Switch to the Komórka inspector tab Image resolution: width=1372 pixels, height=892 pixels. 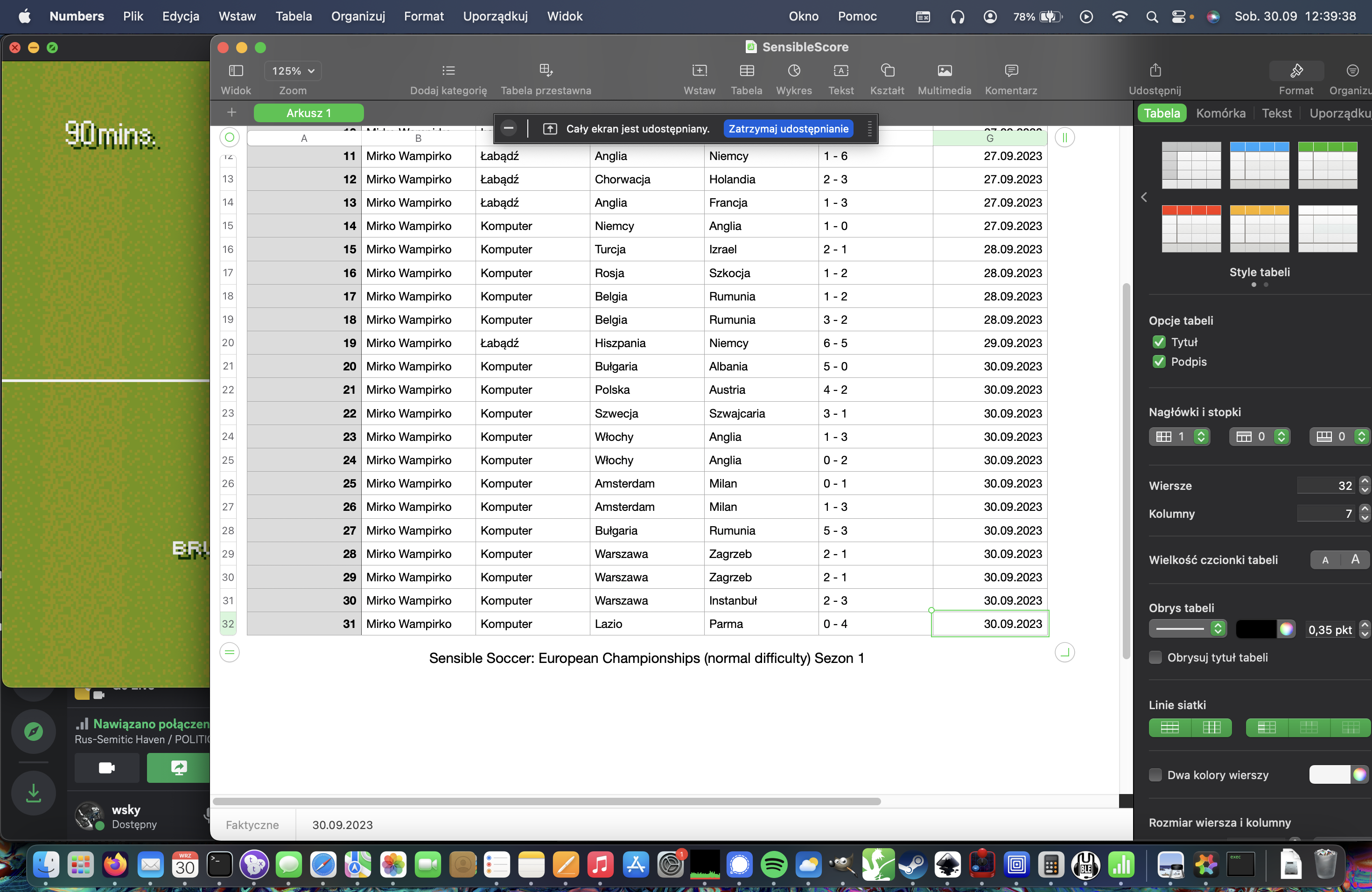point(1220,113)
